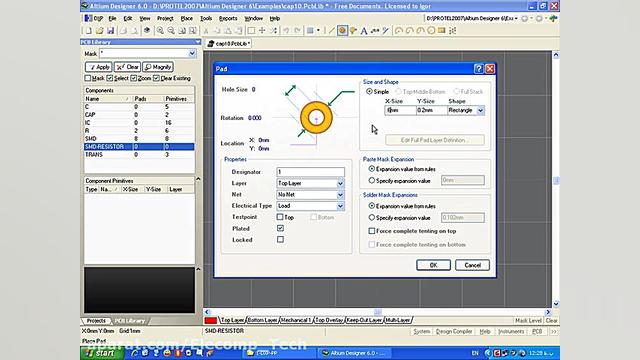Click the Save floppy disk icon
The image size is (640, 360).
(110, 31)
